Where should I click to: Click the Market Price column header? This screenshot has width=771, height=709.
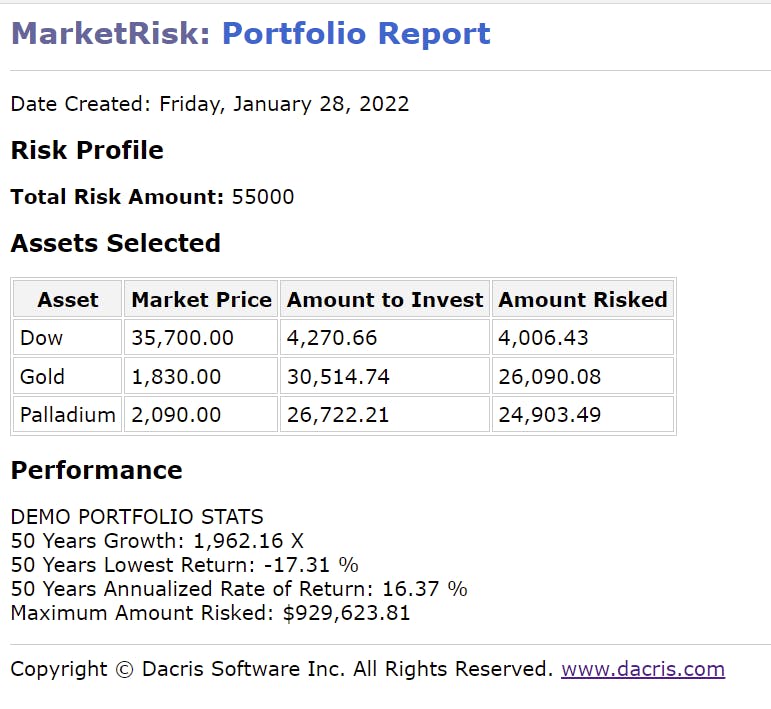201,299
